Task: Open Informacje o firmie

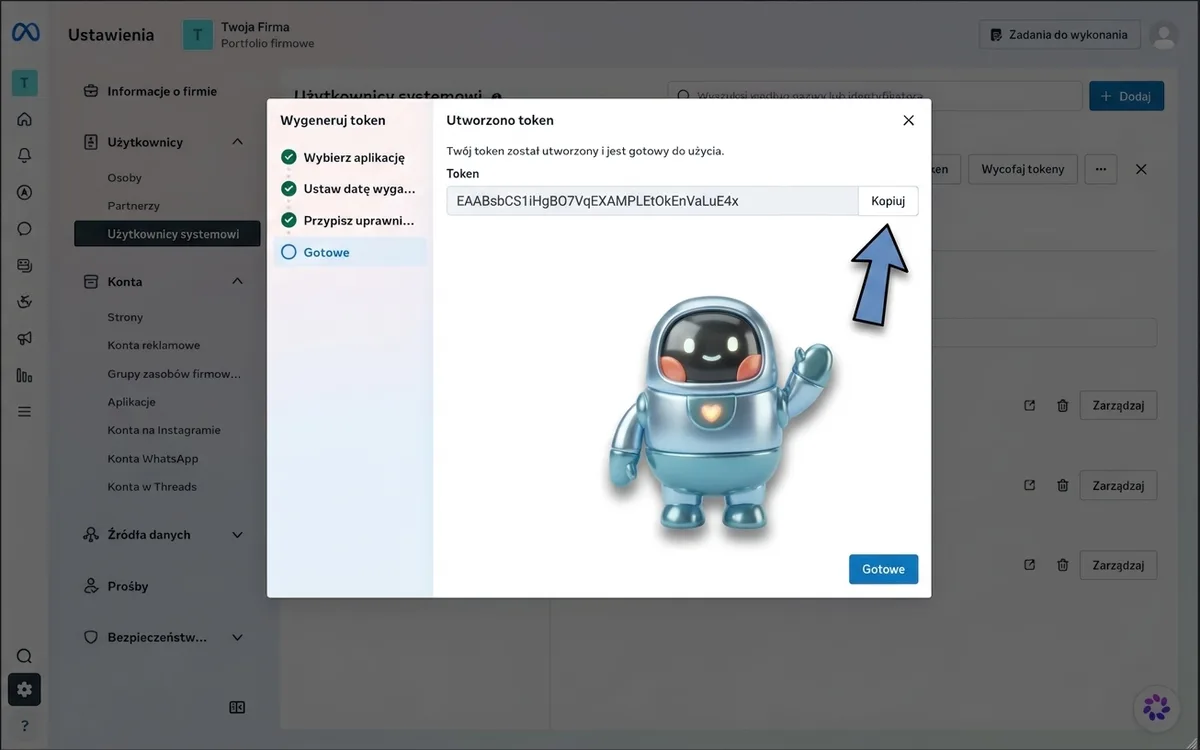Action: [162, 91]
